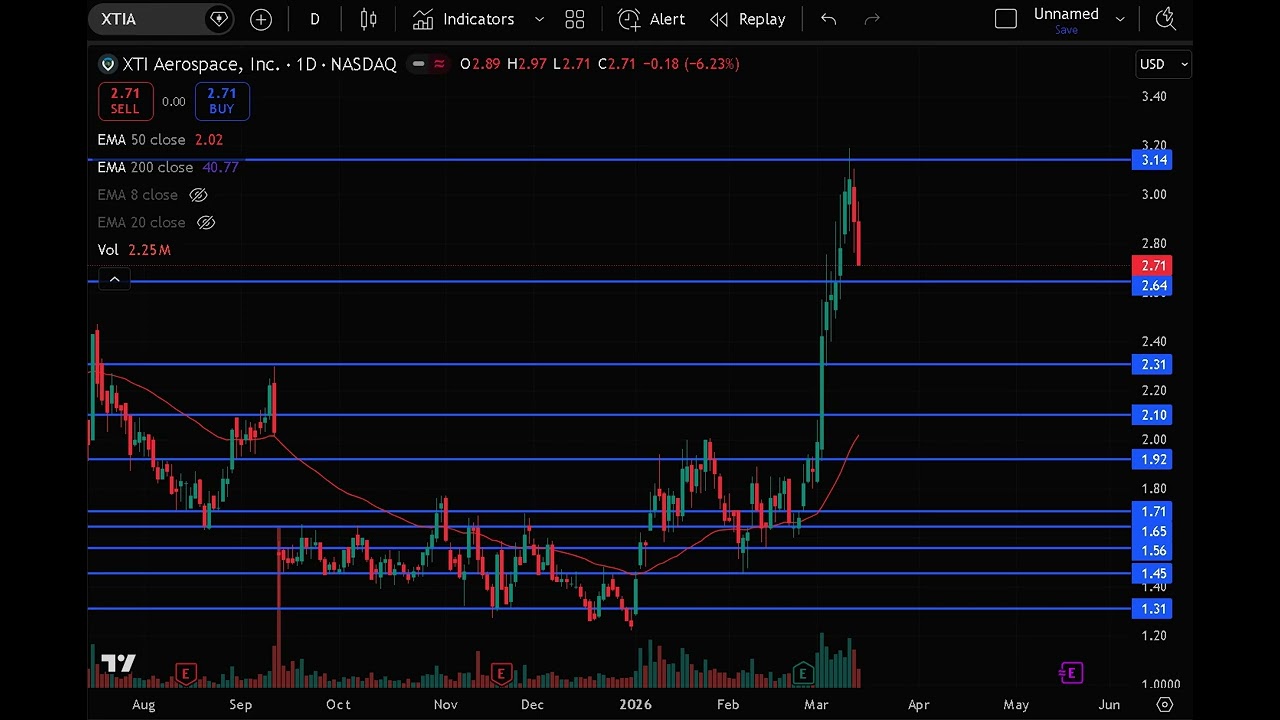Redo the last chart action
This screenshot has width=1280, height=720.
872,19
